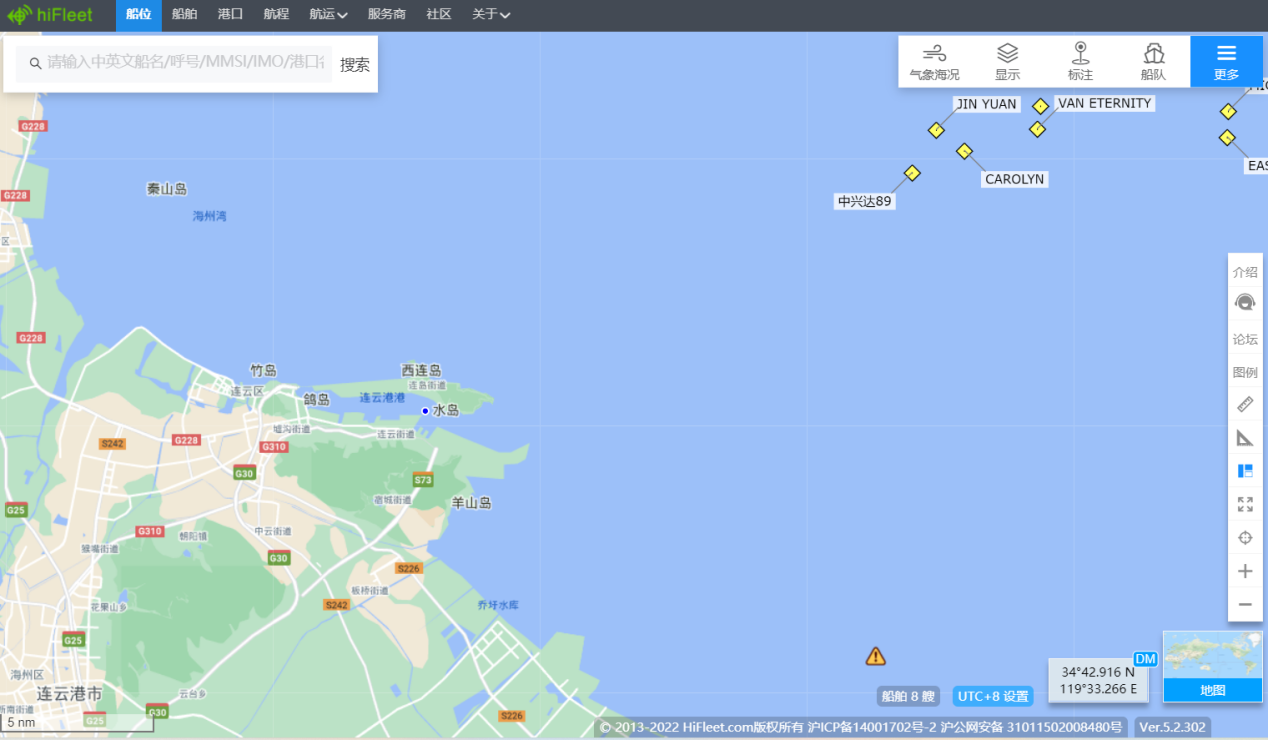Open the customer service headset icon
Image resolution: width=1268 pixels, height=740 pixels.
pyautogui.click(x=1245, y=303)
